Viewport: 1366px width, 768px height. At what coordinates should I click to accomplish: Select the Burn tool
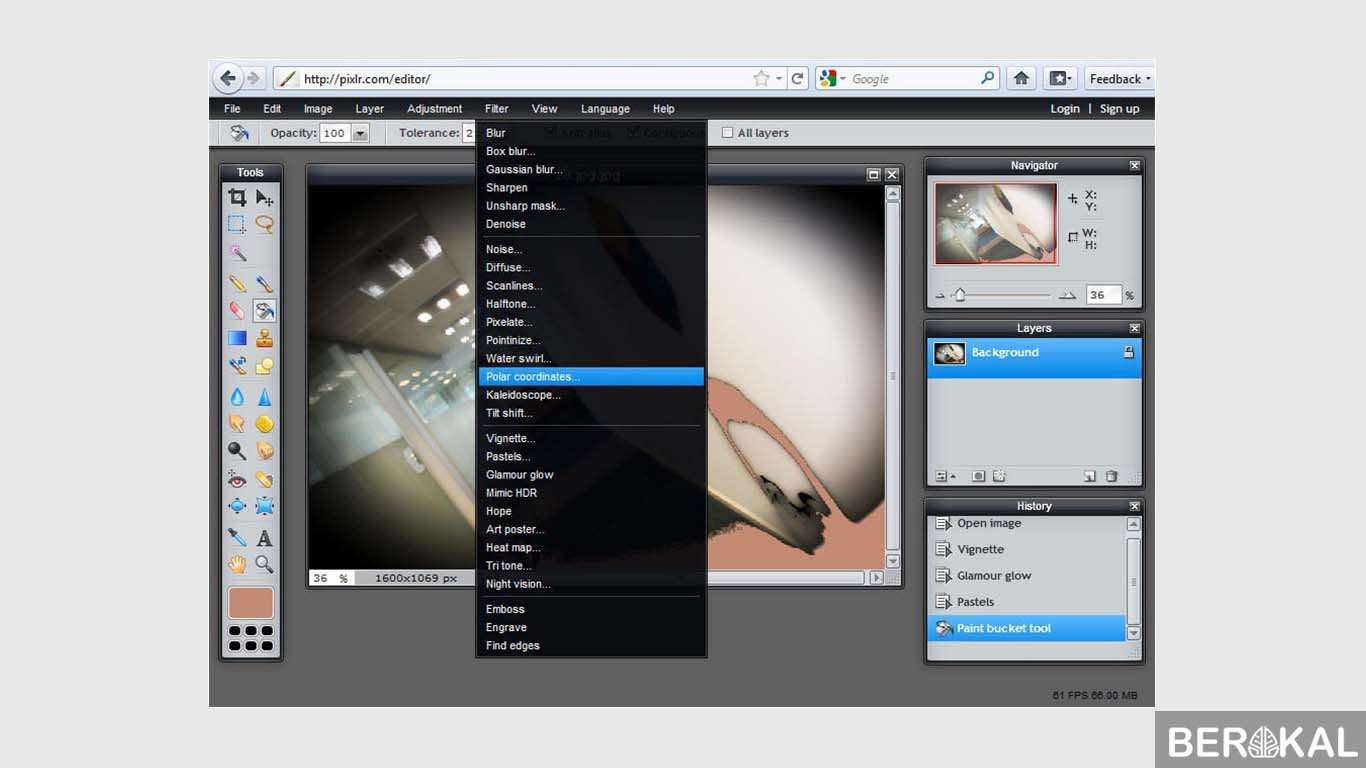[264, 451]
